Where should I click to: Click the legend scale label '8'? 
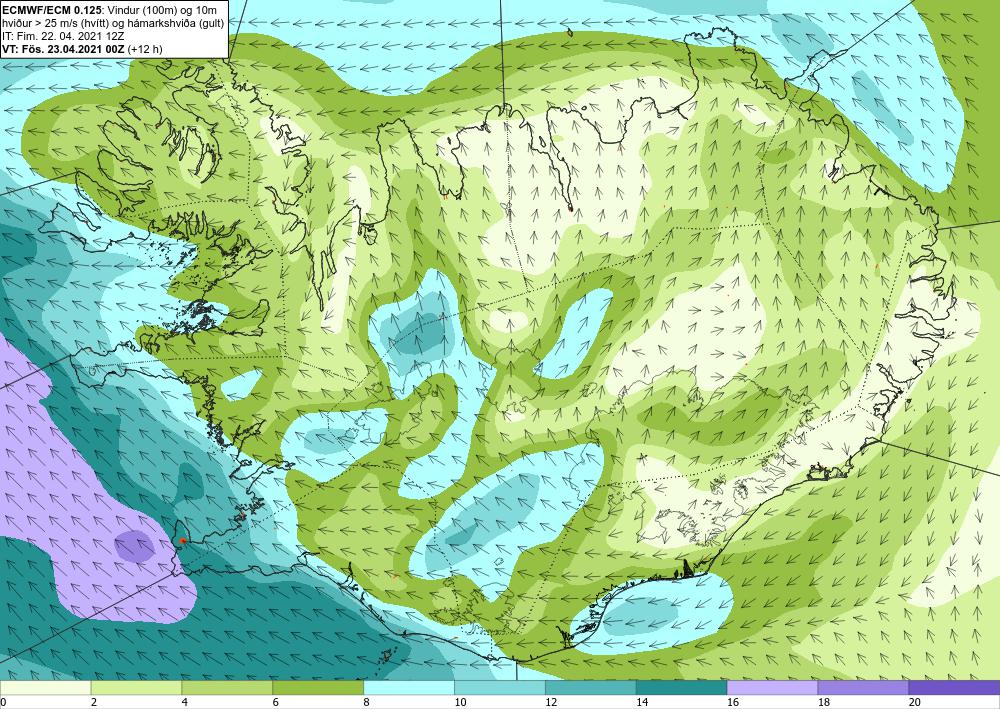(x=366, y=702)
